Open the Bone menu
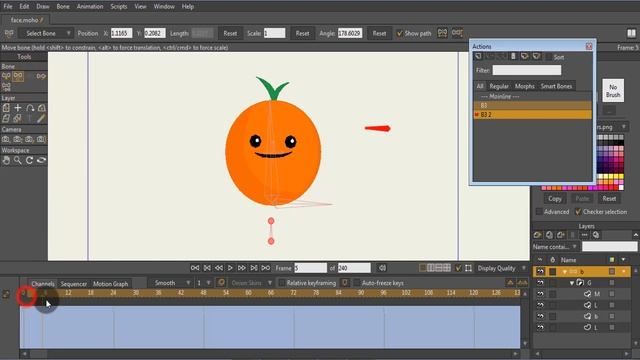 click(x=63, y=7)
